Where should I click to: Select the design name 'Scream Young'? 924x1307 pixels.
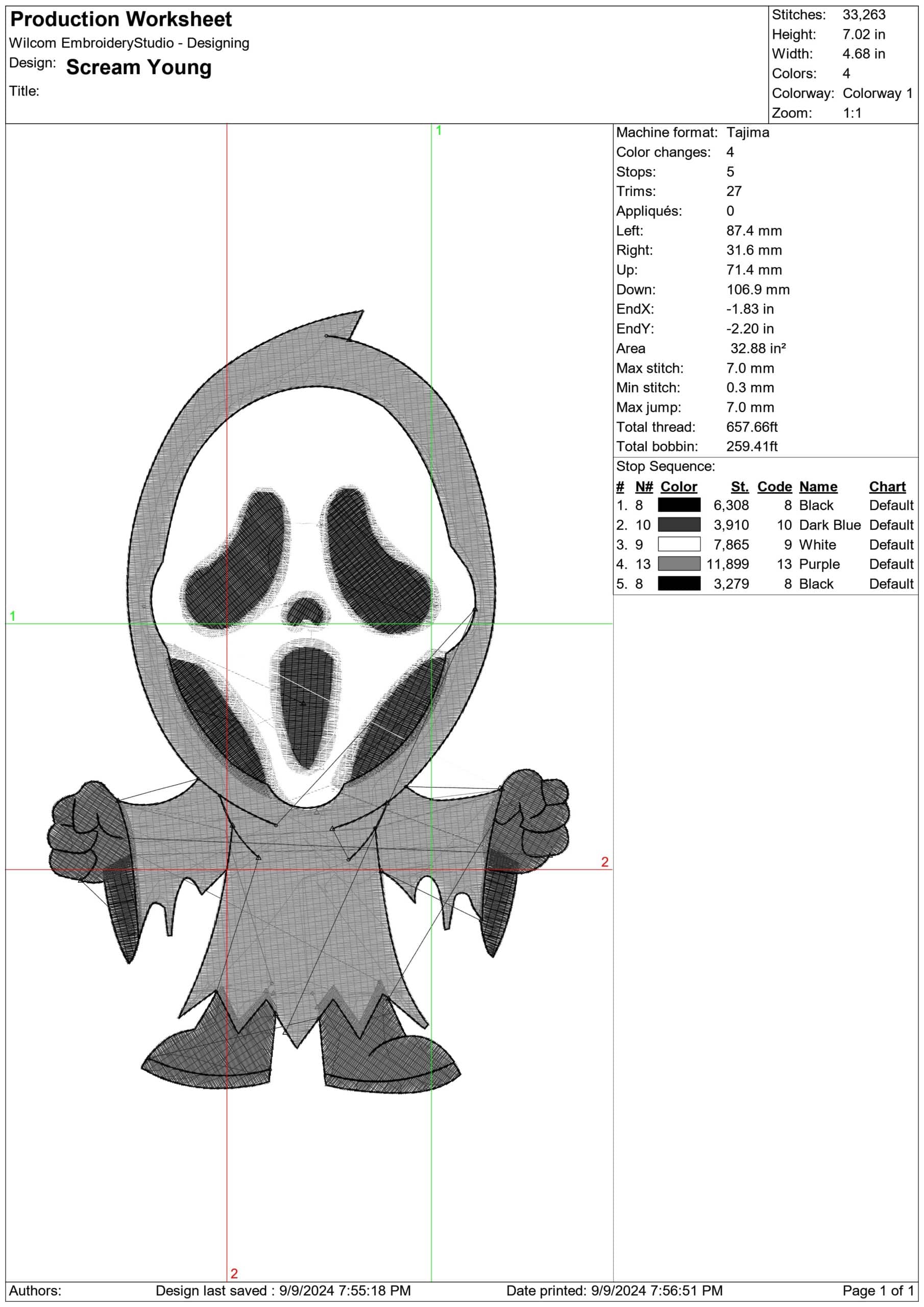tap(139, 67)
